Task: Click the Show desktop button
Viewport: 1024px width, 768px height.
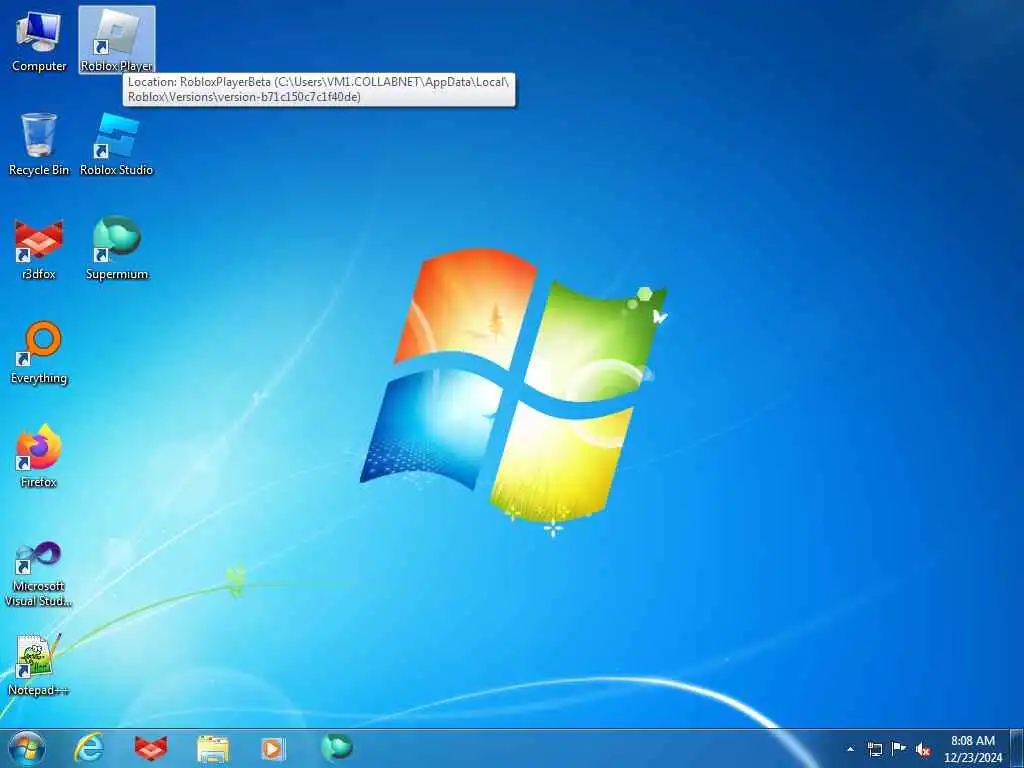Action: [1017, 749]
